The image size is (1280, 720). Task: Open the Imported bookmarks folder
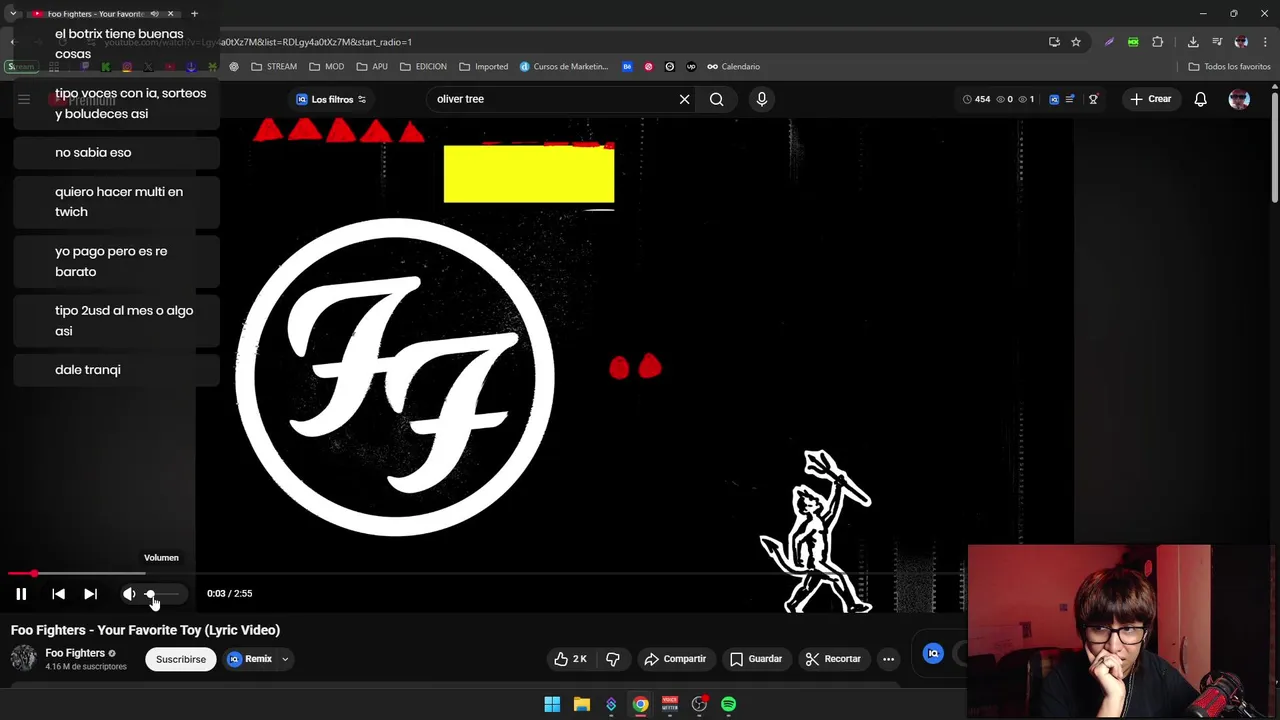tap(484, 67)
